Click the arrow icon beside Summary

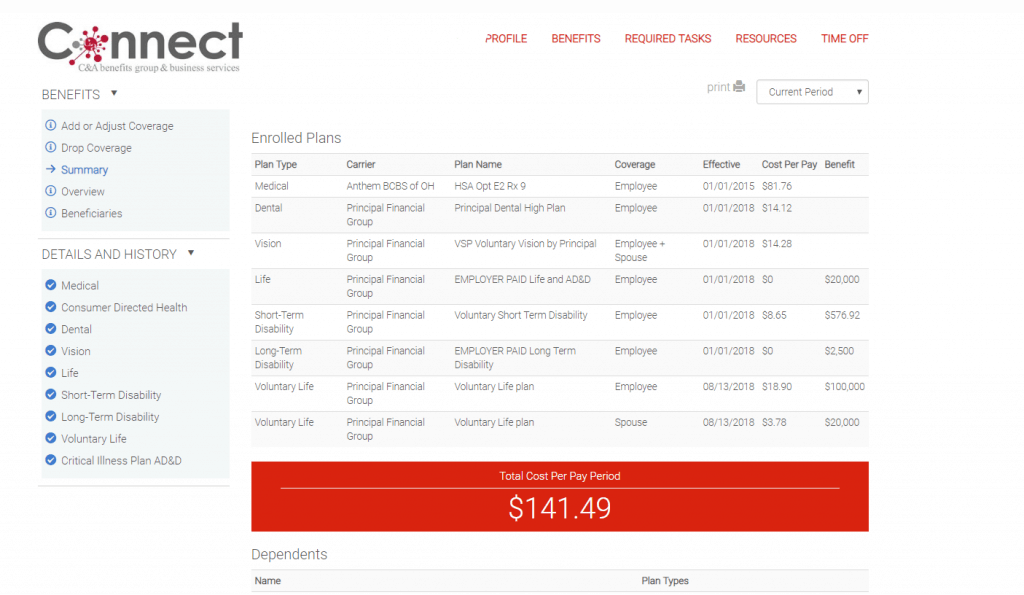click(x=50, y=169)
